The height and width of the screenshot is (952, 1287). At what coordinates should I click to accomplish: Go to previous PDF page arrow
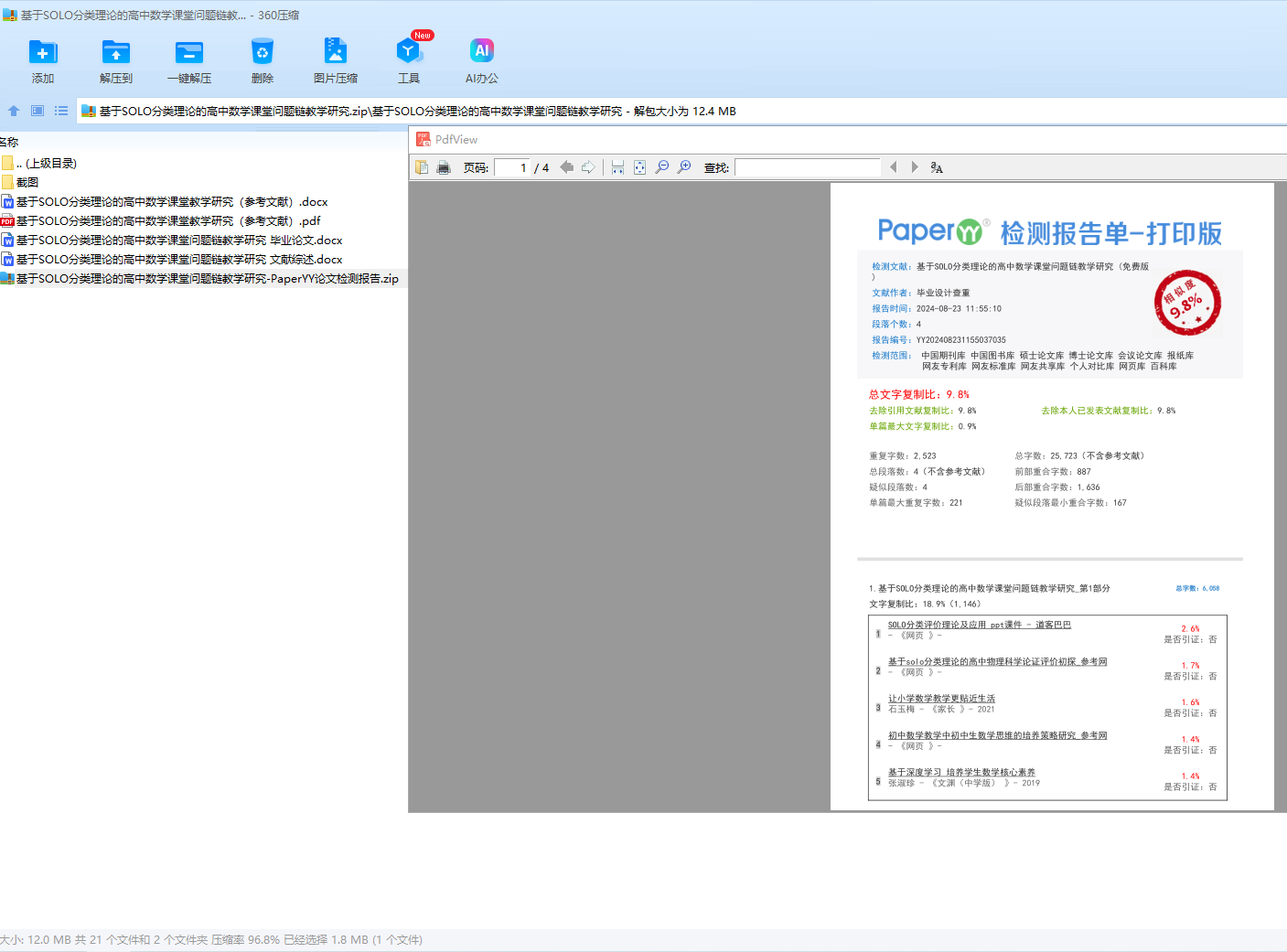[x=566, y=167]
